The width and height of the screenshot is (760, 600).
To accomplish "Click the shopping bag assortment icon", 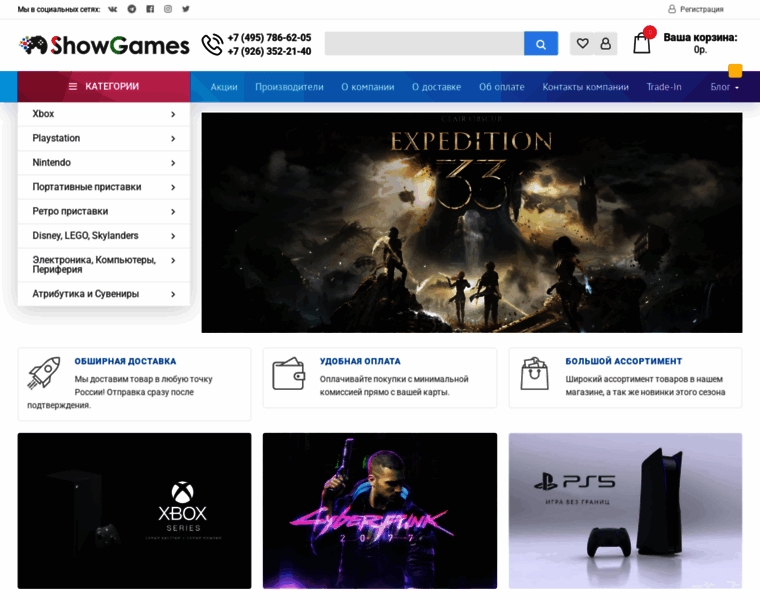I will point(535,373).
